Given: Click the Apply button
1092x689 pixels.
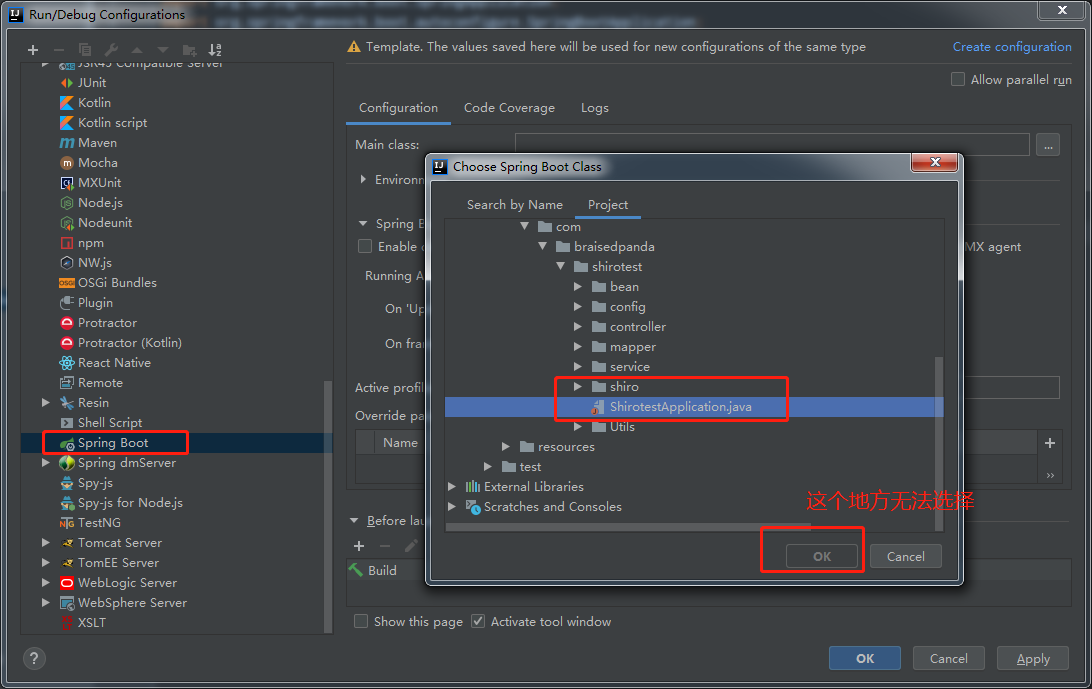Looking at the screenshot, I should pos(1032,658).
